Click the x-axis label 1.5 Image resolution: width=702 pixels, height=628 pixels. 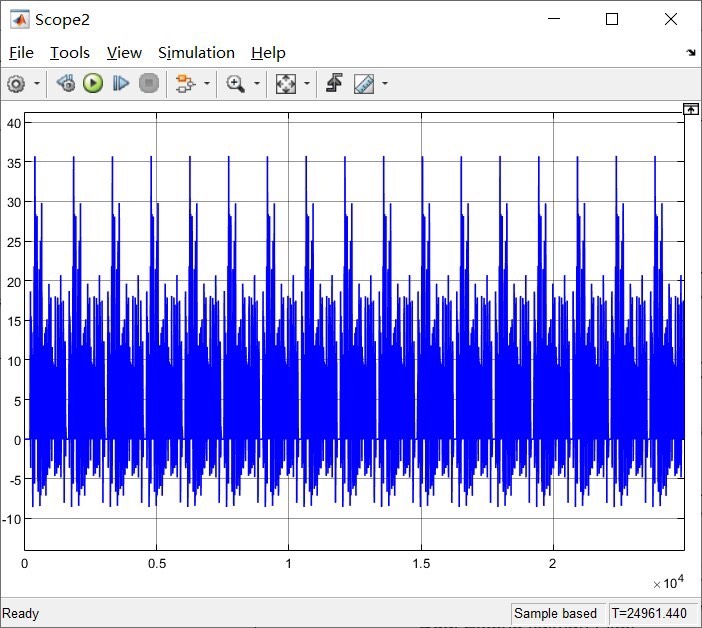pyautogui.click(x=421, y=564)
